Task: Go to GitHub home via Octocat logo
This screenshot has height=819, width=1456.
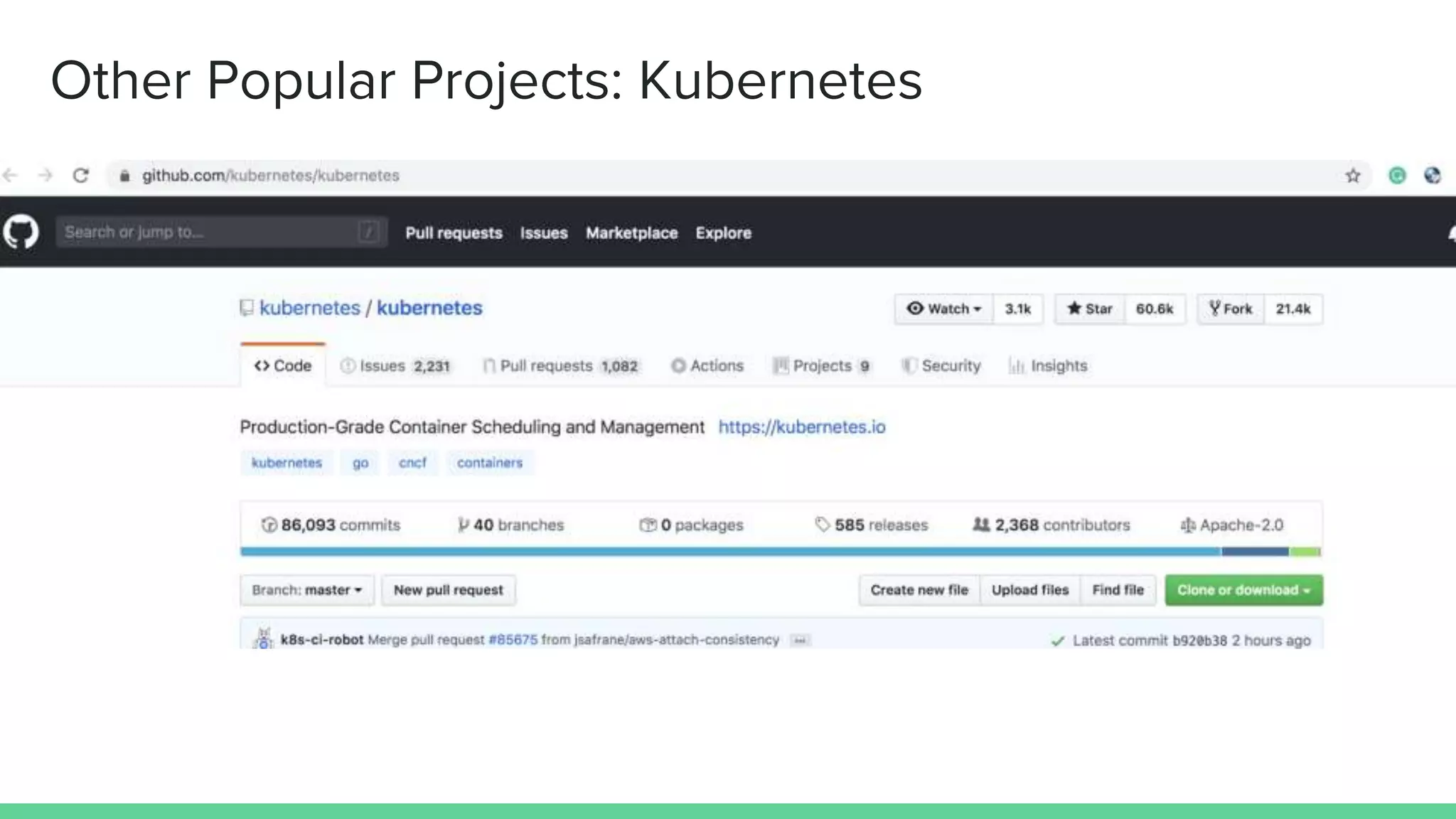Action: tap(21, 232)
